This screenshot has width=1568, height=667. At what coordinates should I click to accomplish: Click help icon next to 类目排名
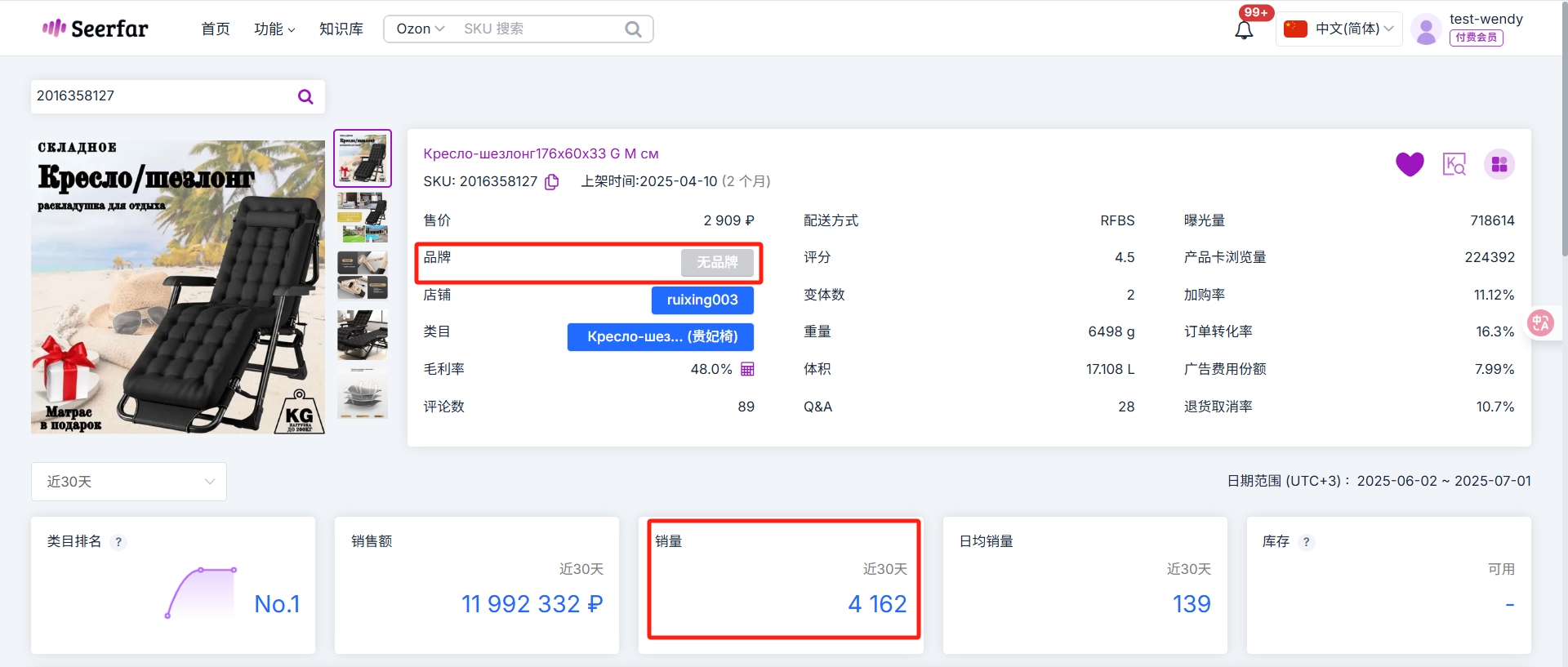click(x=118, y=542)
